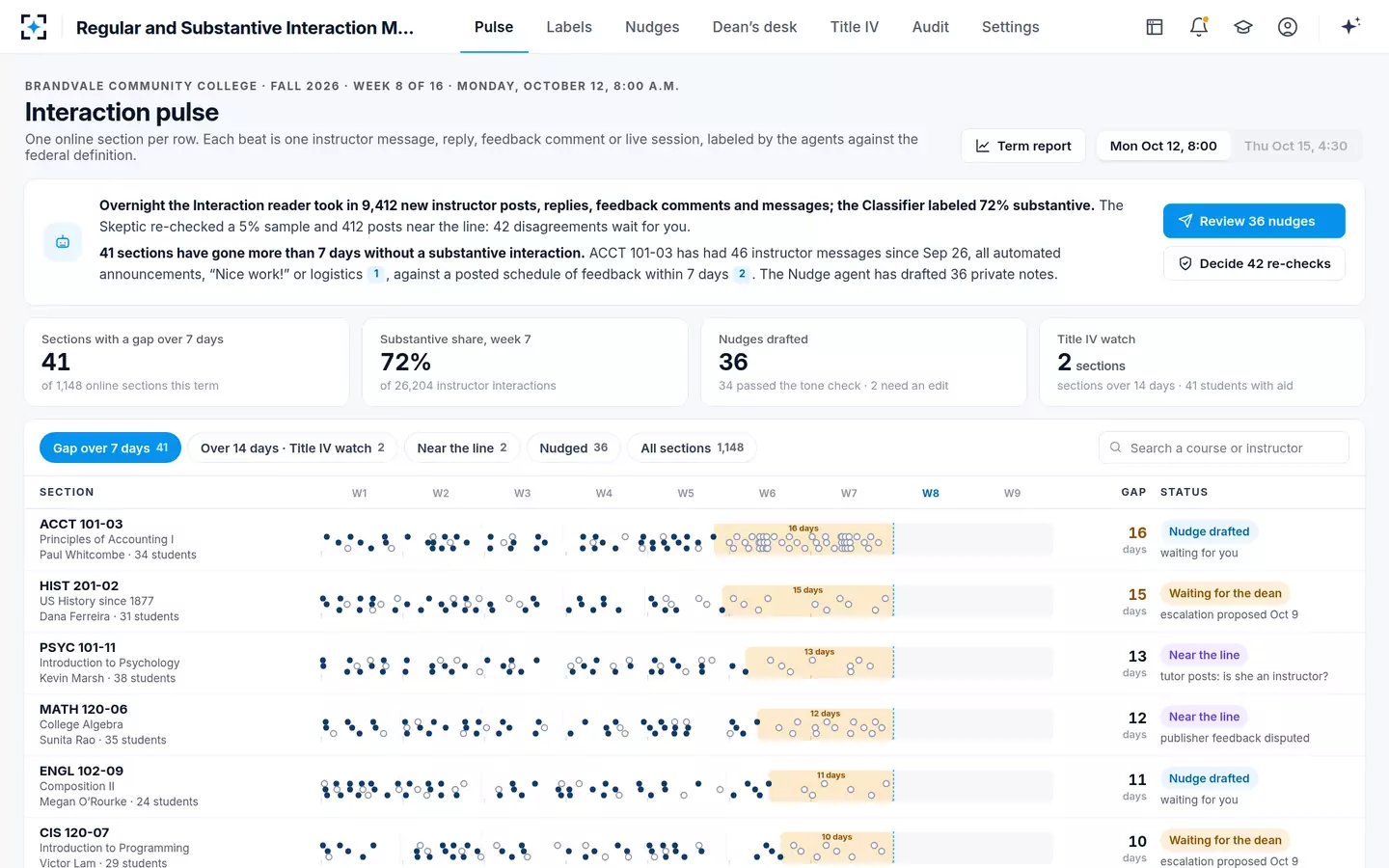Click Nudge drafted status for ACCT 101-03
Image resolution: width=1389 pixels, height=868 pixels.
point(1209,531)
